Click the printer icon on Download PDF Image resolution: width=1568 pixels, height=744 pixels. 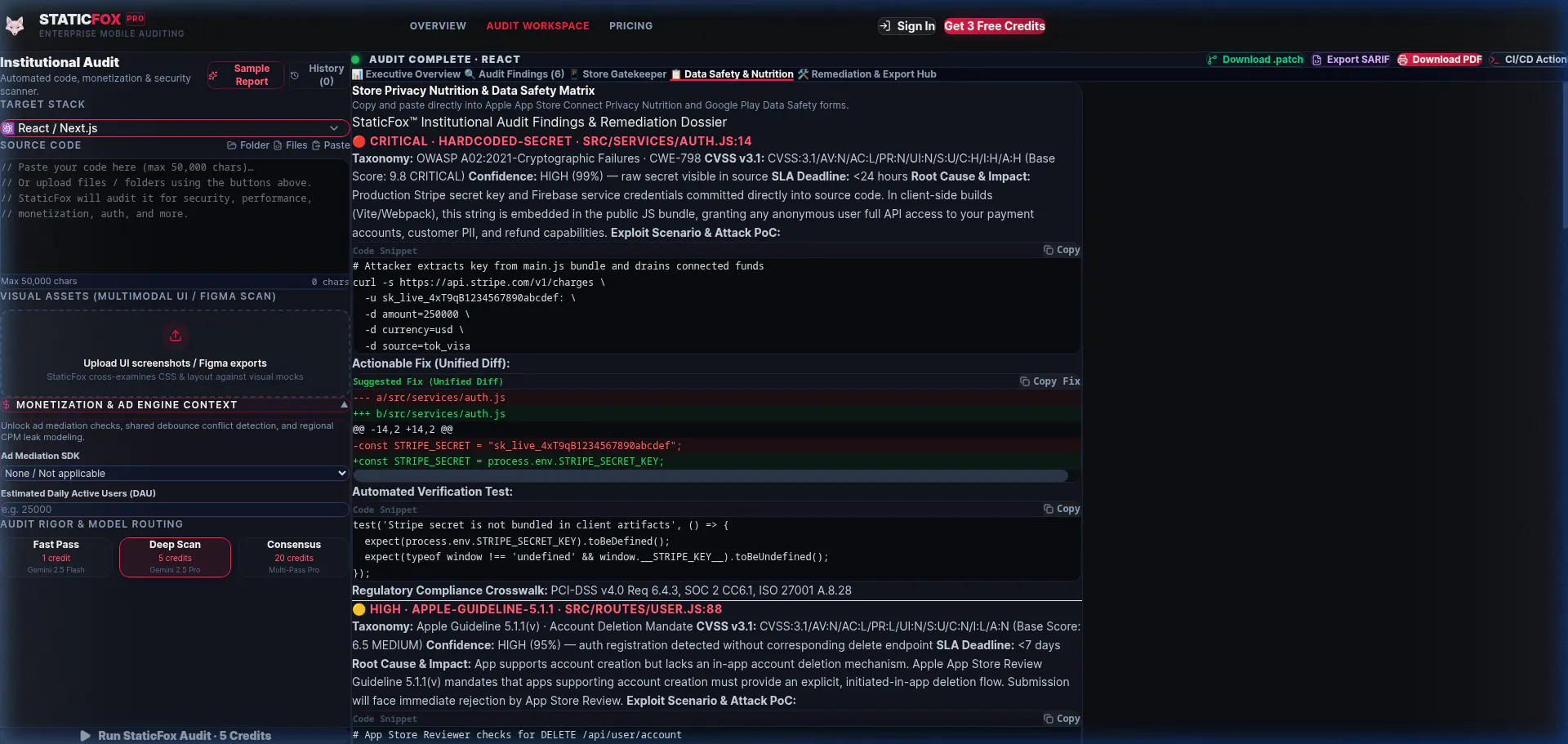[1403, 60]
